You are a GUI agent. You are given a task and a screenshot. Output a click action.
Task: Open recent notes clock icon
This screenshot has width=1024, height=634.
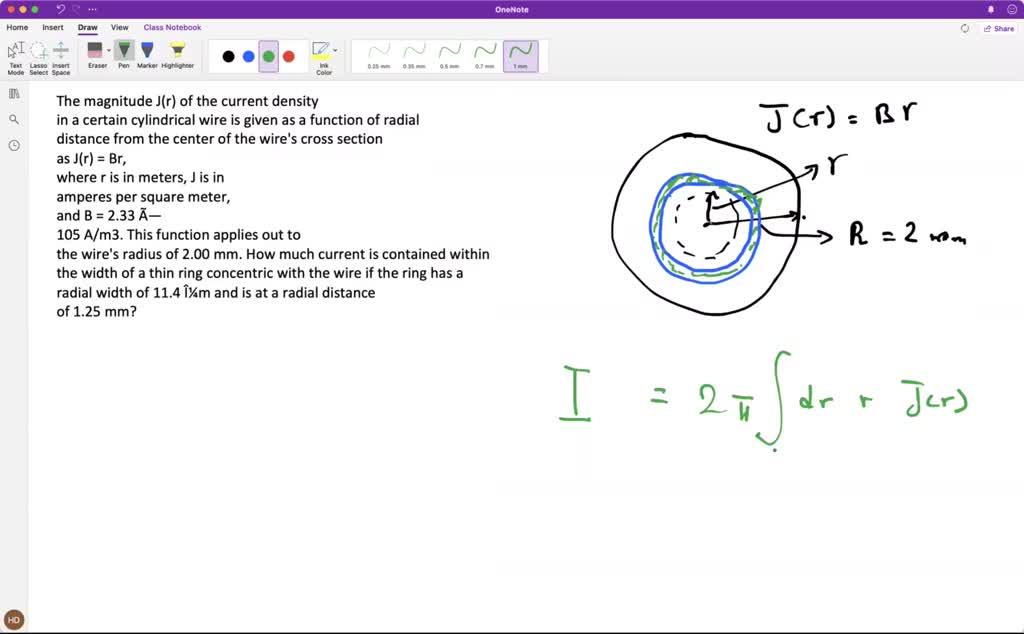pos(14,146)
